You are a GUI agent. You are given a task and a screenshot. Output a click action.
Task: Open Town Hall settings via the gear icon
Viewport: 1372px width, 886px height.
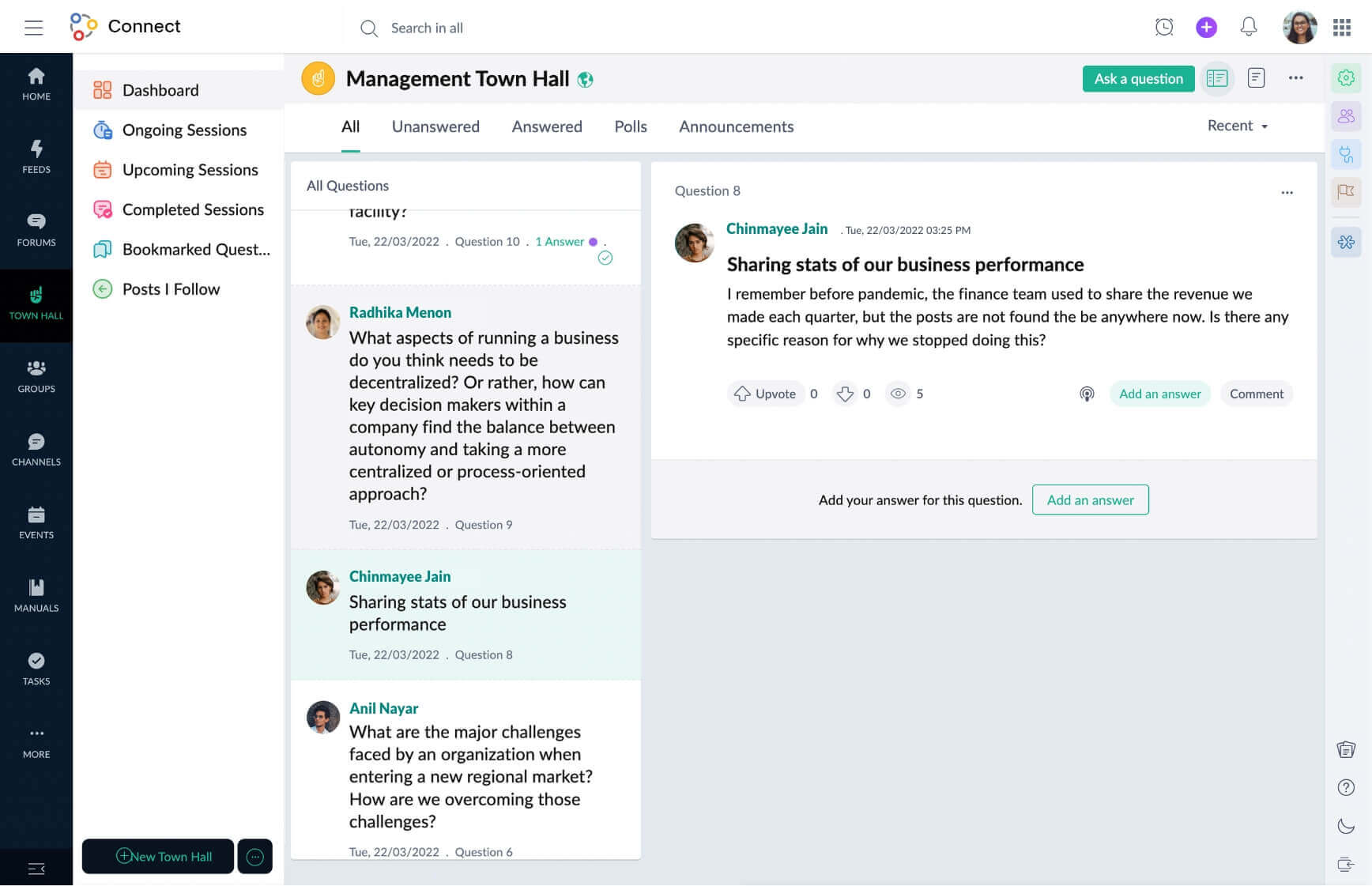tap(1347, 77)
